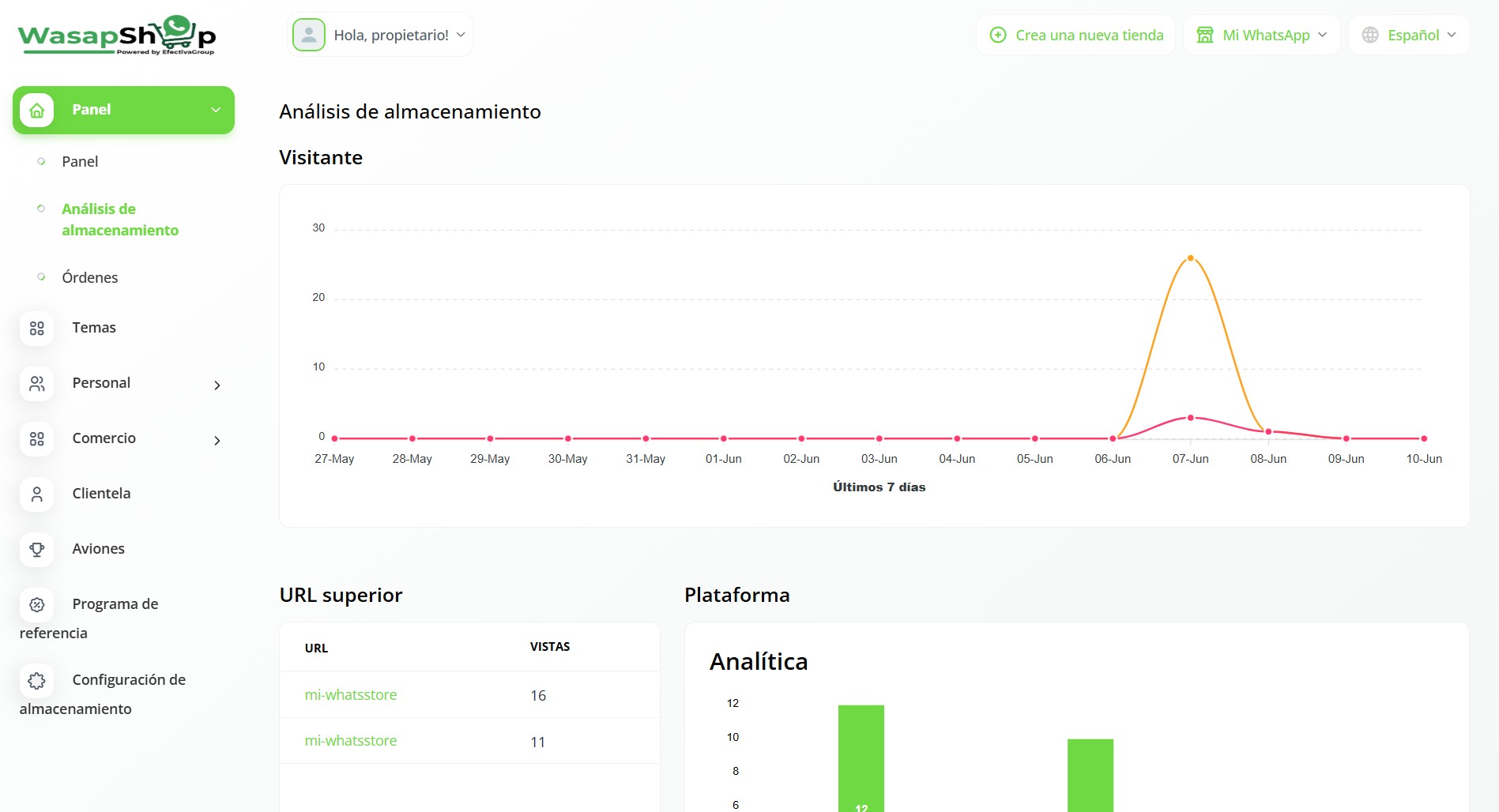Image resolution: width=1499 pixels, height=812 pixels.
Task: Click the Programa de referencia badge icon
Action: pyautogui.click(x=36, y=605)
